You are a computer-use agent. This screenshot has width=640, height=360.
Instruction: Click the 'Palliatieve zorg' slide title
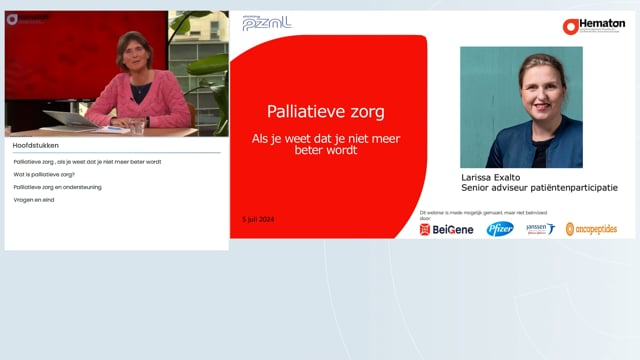coord(326,111)
